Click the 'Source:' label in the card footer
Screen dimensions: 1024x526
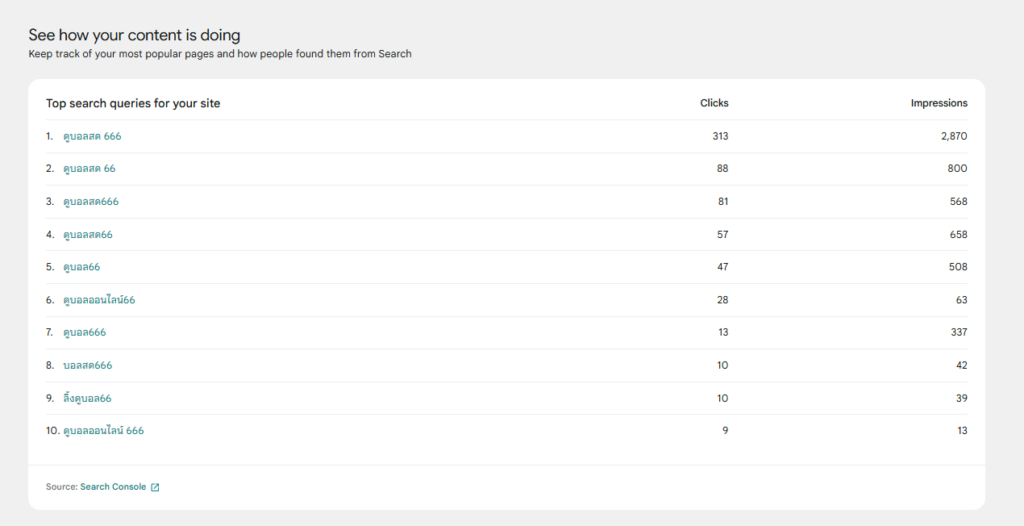click(61, 487)
